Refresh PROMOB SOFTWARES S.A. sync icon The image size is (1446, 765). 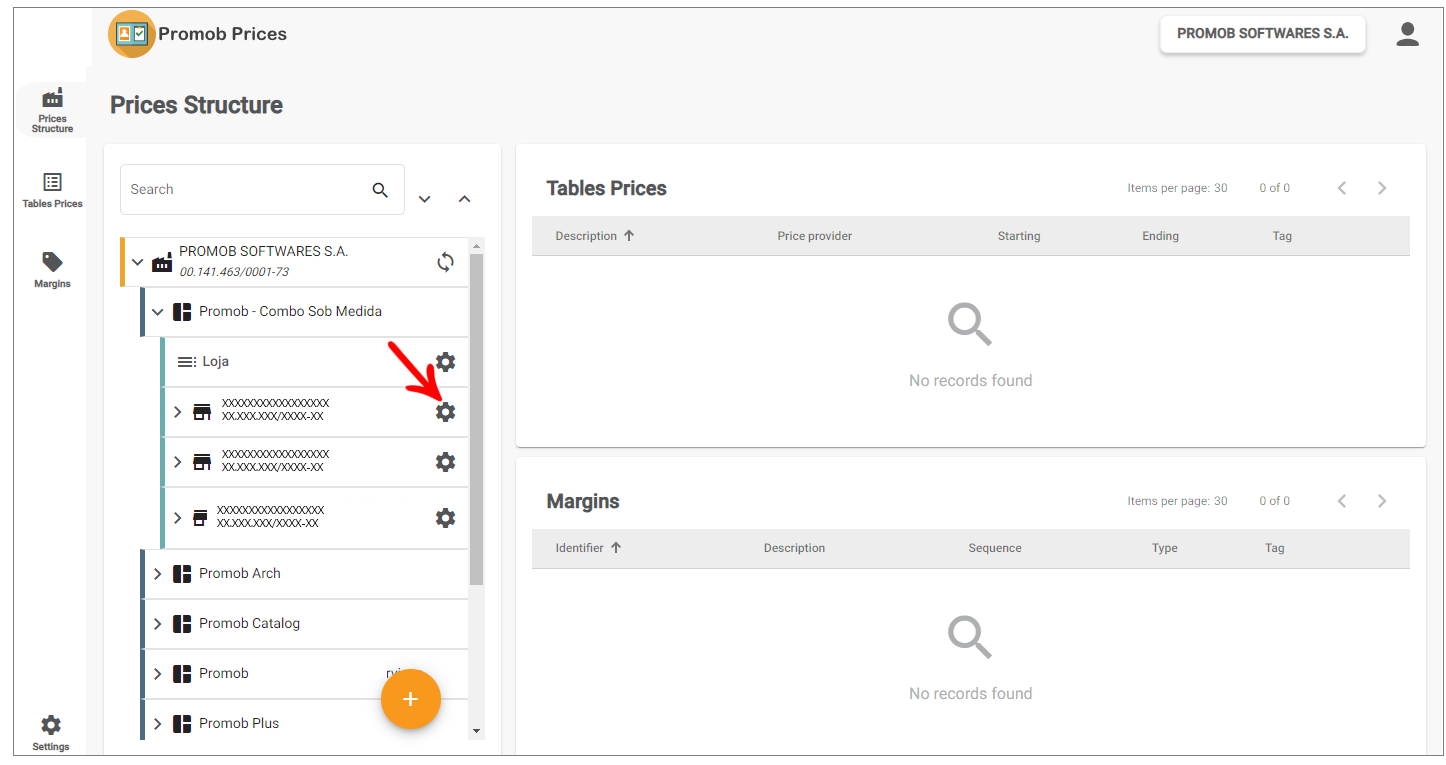[446, 262]
